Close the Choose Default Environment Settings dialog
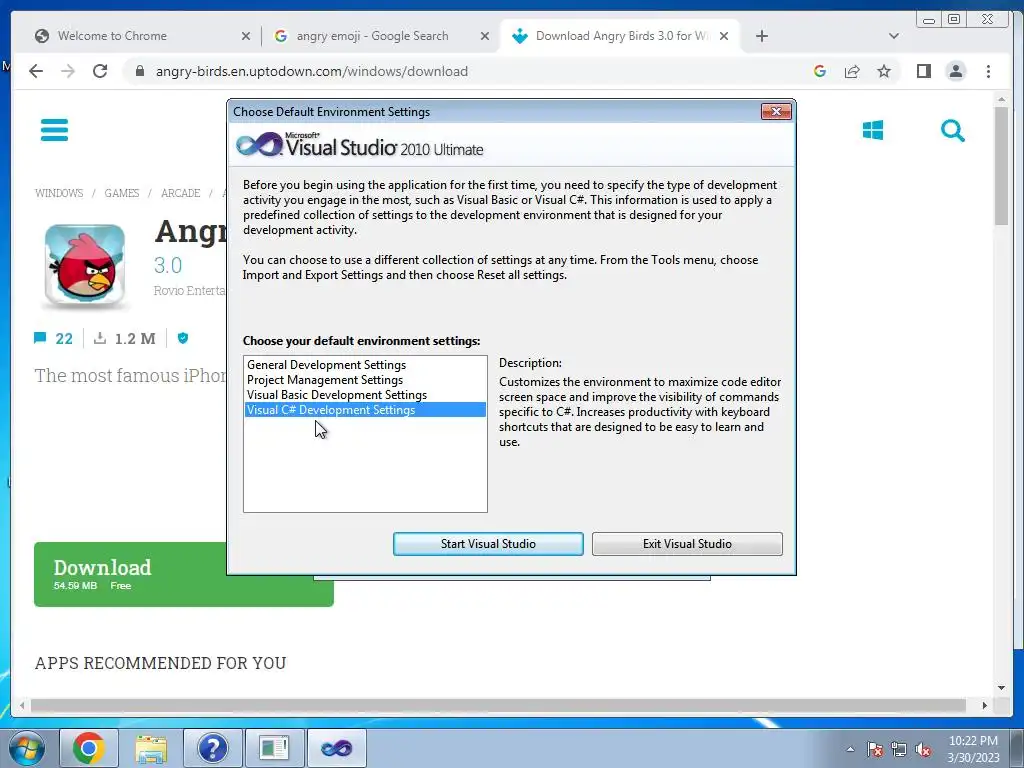This screenshot has height=768, width=1024. point(776,112)
